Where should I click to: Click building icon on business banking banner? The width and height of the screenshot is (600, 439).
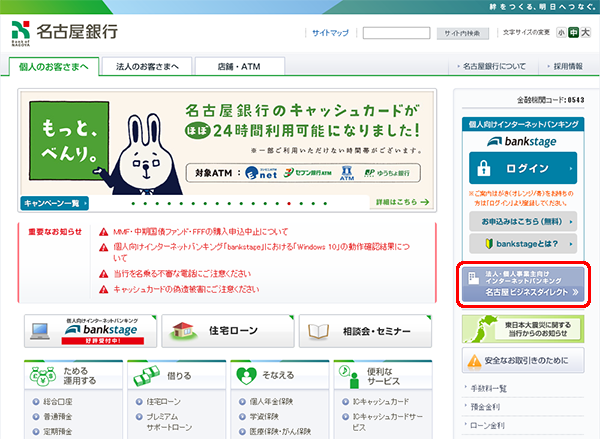point(473,278)
